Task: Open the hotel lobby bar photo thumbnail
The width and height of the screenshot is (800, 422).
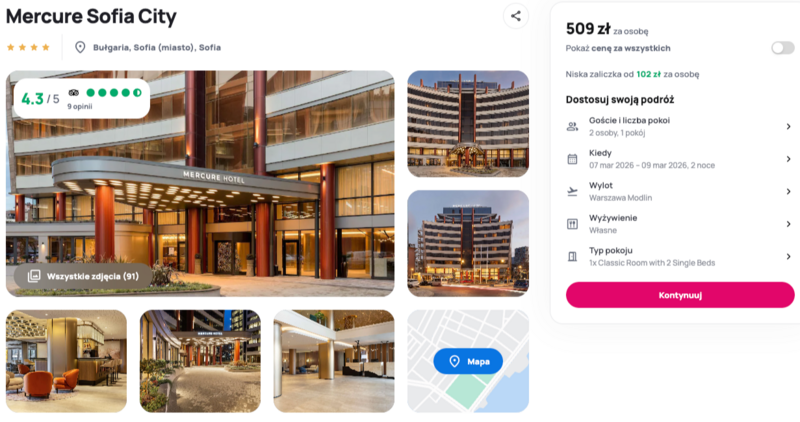Action: (66, 361)
